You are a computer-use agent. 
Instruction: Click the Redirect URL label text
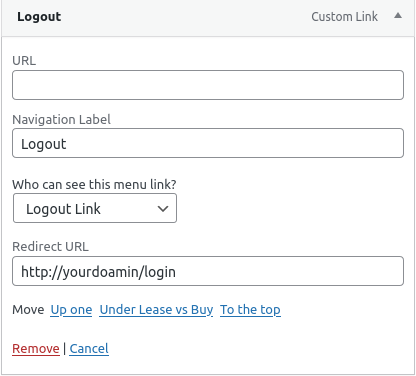[50, 247]
